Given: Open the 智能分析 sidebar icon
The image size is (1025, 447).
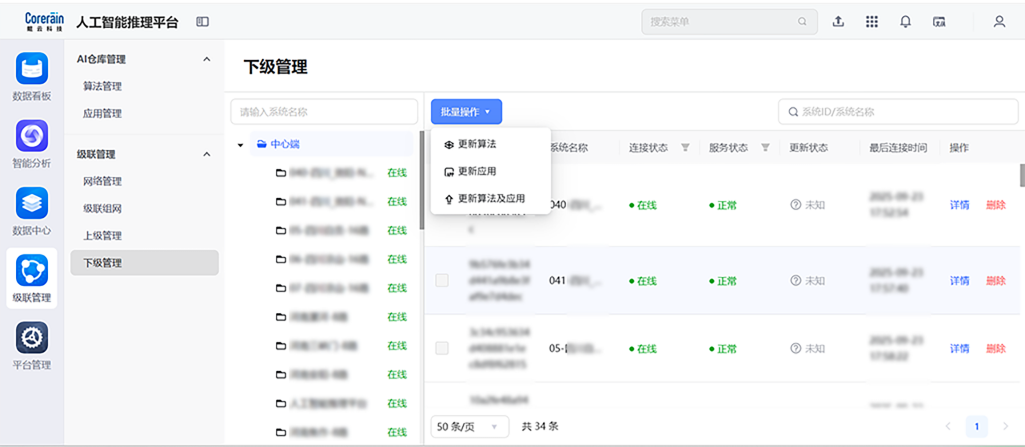Looking at the screenshot, I should point(32,136).
